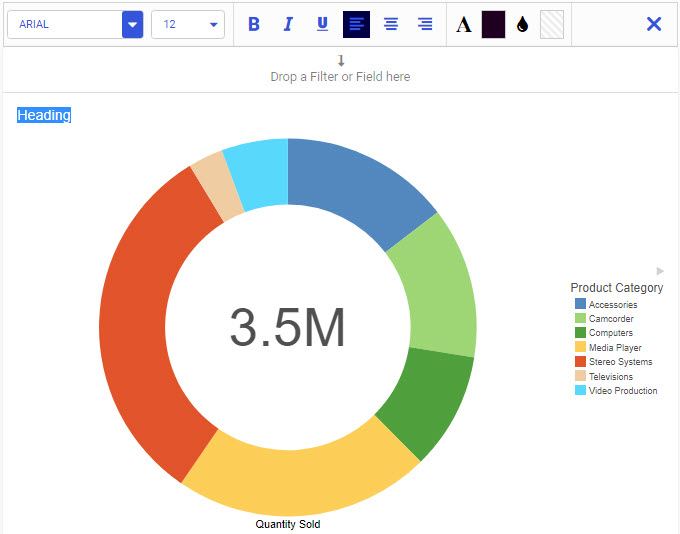The height and width of the screenshot is (534, 680).
Task: Open the background fill droplet icon
Action: (x=522, y=25)
